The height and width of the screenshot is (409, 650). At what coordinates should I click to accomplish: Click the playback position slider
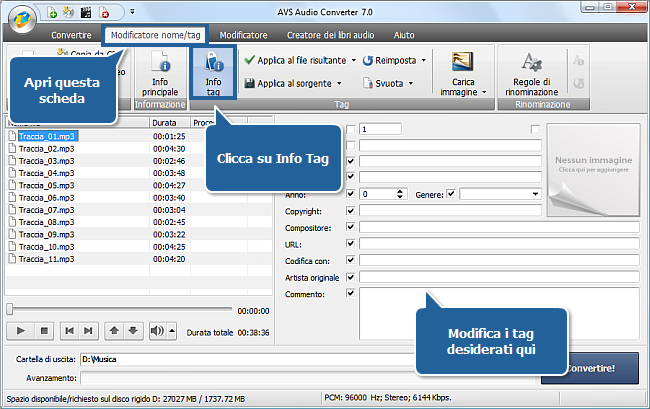[x=120, y=310]
